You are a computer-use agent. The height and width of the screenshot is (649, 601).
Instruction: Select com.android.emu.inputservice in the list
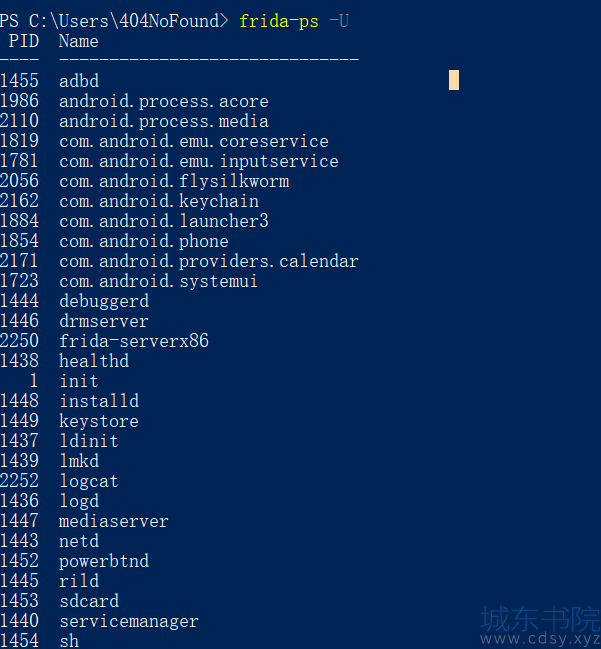click(x=199, y=161)
